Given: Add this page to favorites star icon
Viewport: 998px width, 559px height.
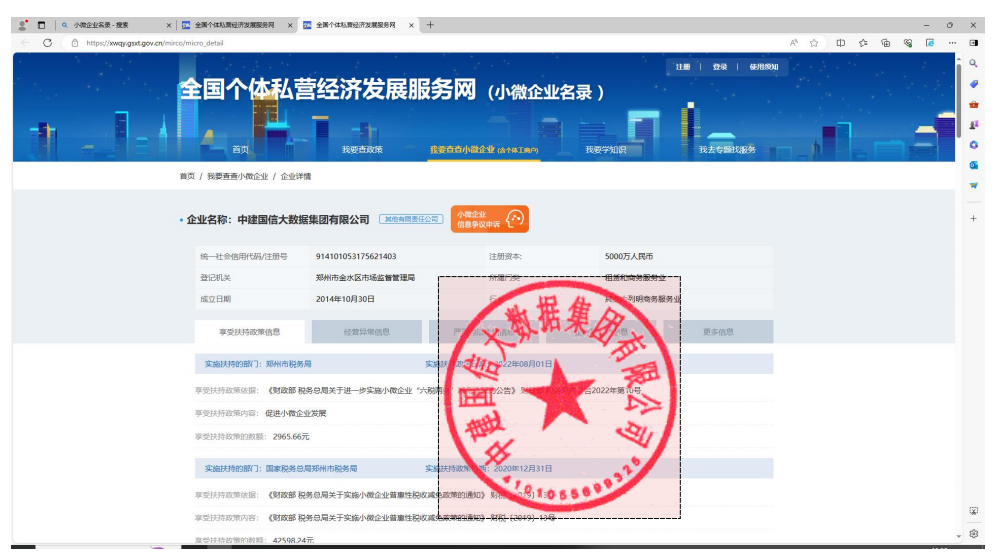Looking at the screenshot, I should pyautogui.click(x=814, y=43).
